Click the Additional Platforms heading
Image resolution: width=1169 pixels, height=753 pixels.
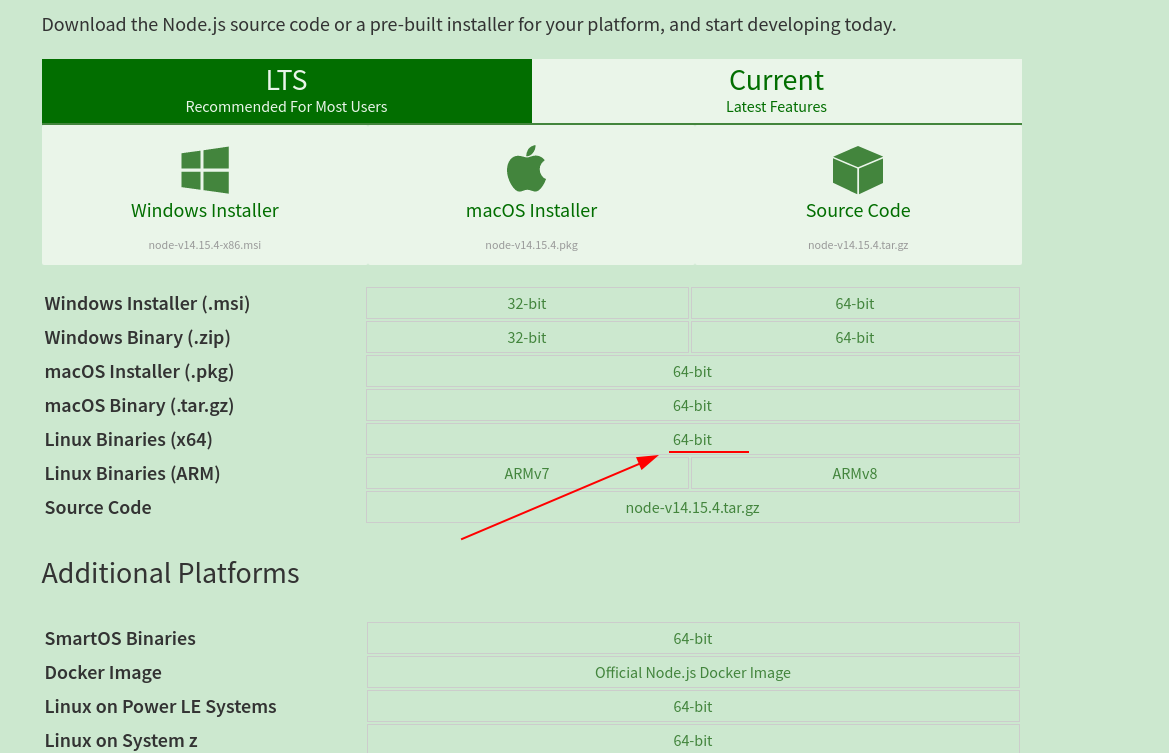point(171,573)
